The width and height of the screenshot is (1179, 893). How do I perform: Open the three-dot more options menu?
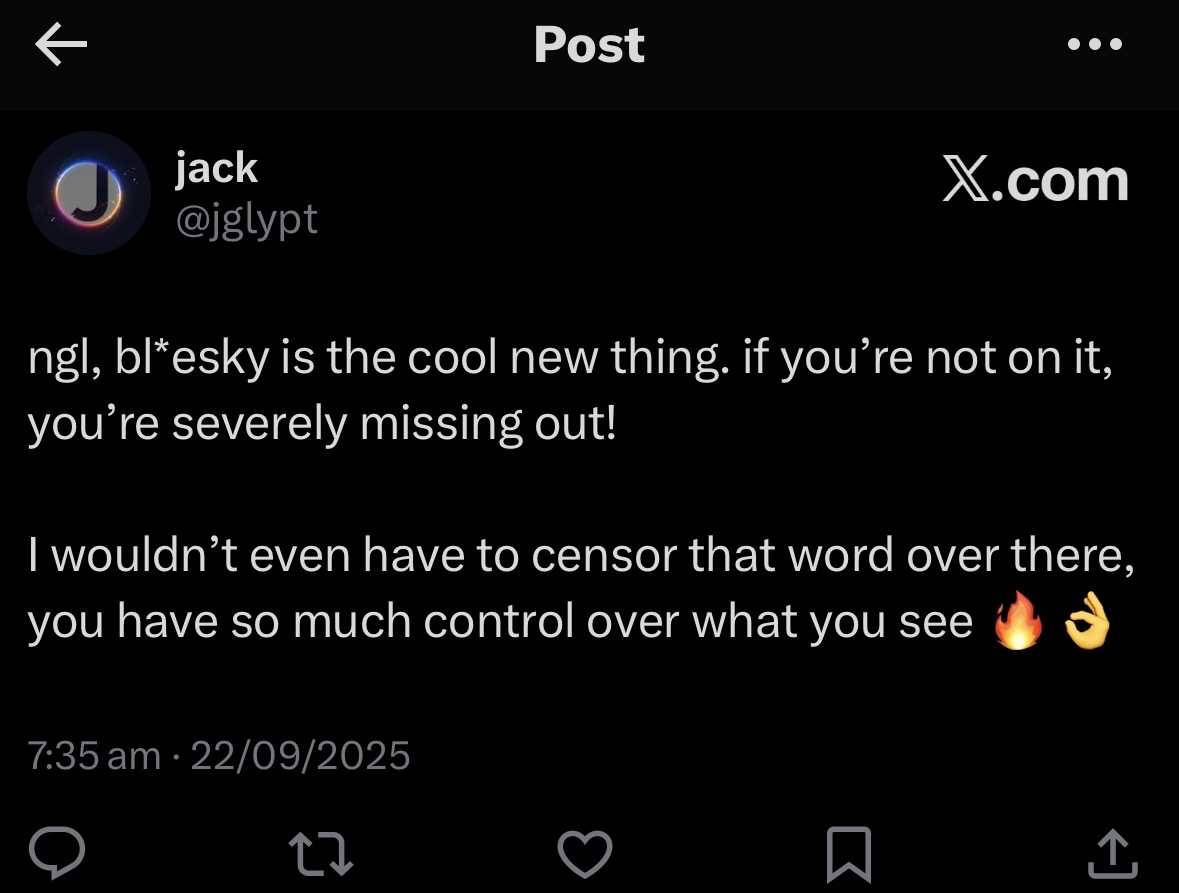[x=1095, y=45]
